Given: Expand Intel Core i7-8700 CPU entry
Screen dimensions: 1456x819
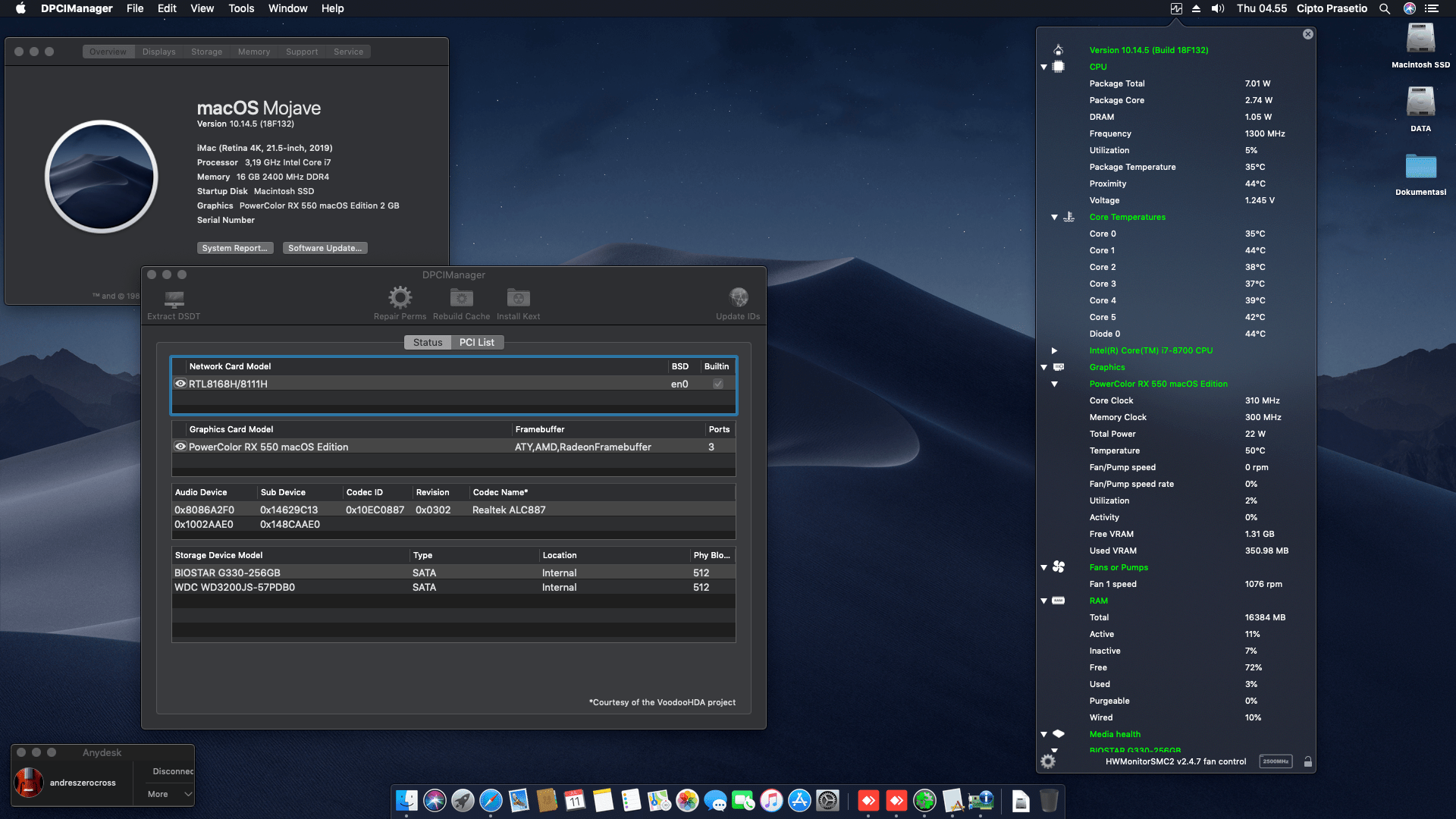Looking at the screenshot, I should coord(1055,350).
